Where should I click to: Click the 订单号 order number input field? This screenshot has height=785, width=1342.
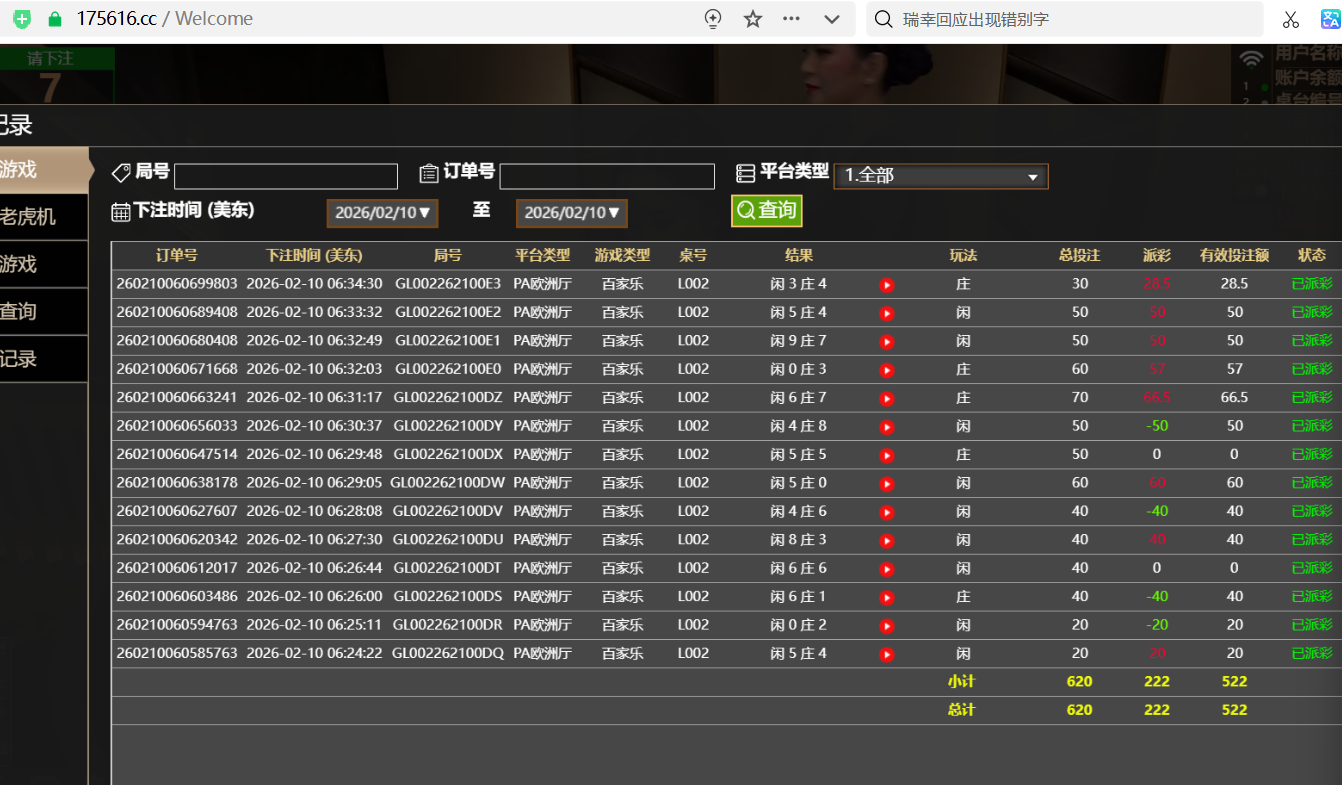pyautogui.click(x=606, y=177)
